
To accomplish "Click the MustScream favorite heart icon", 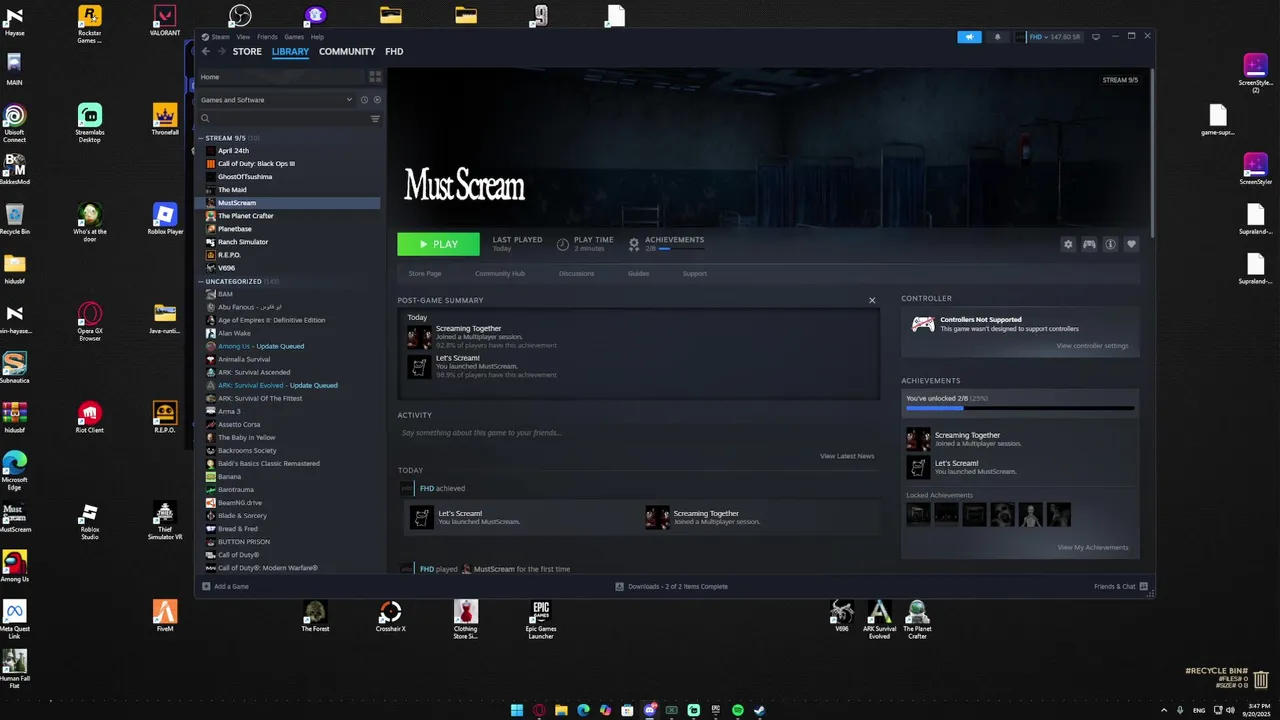I will pos(1131,244).
